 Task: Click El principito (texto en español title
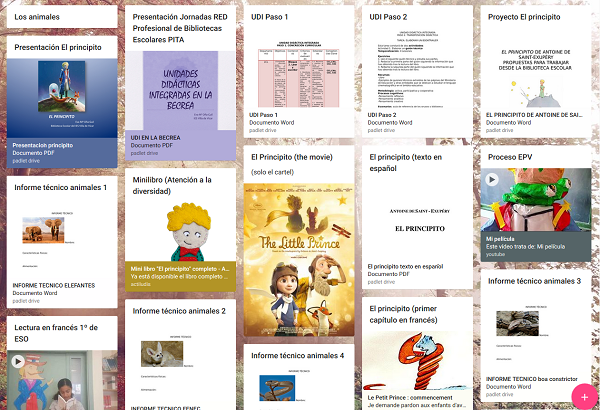pyautogui.click(x=405, y=163)
